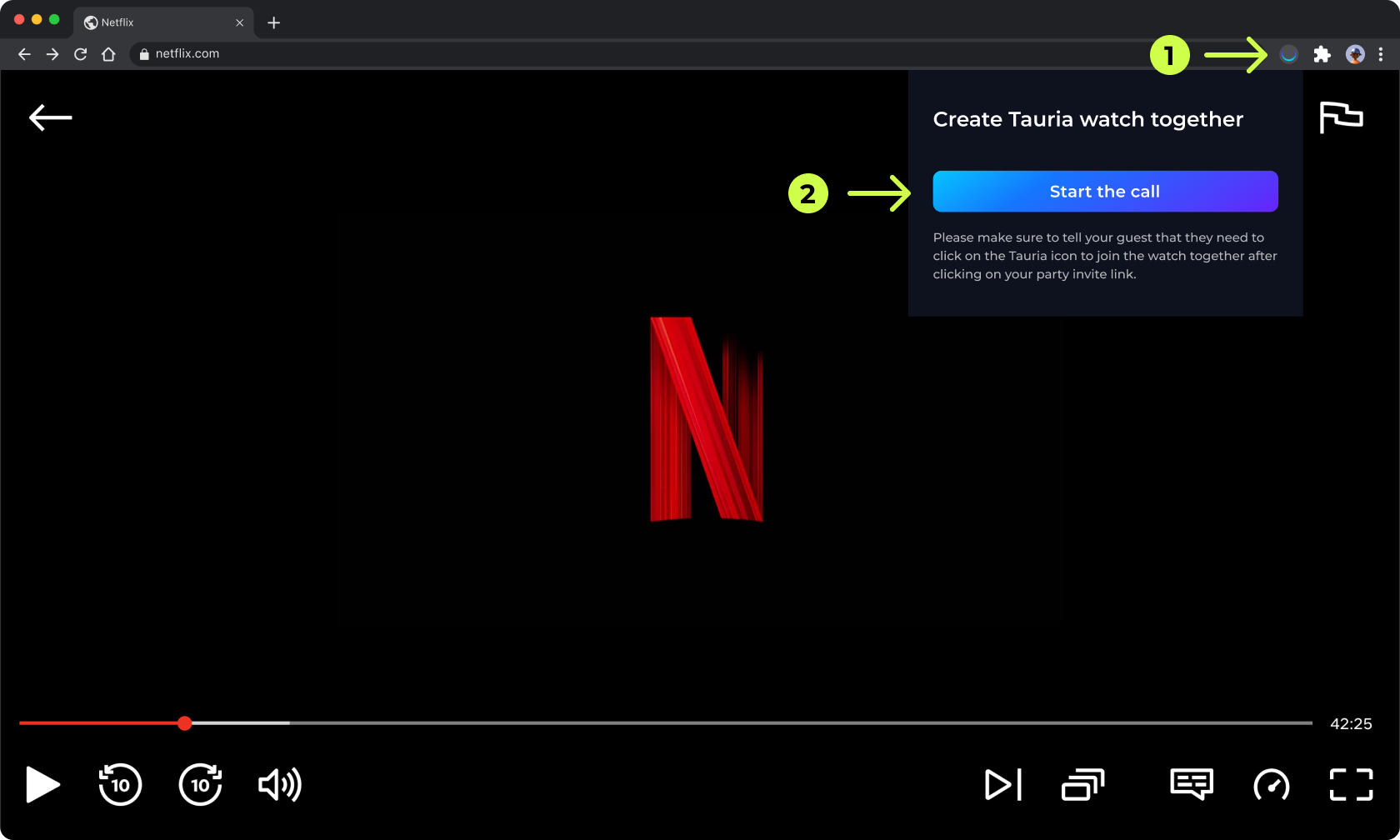Open the episodes list icon

(x=1082, y=784)
